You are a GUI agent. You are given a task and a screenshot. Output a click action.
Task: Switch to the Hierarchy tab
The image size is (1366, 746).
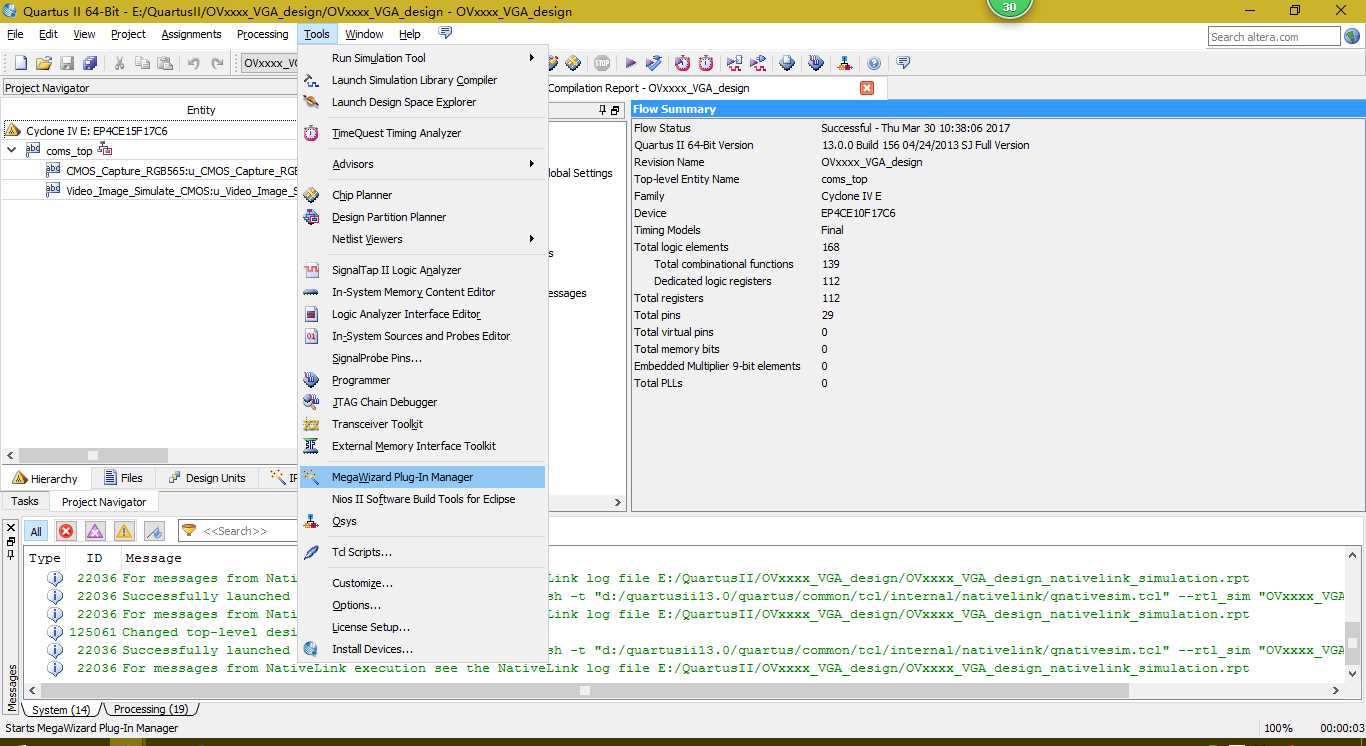[x=46, y=478]
